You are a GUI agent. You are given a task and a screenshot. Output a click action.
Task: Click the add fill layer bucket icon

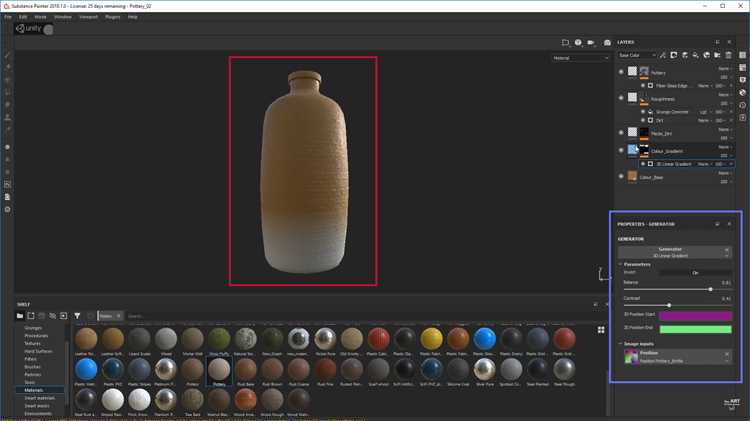tap(695, 55)
